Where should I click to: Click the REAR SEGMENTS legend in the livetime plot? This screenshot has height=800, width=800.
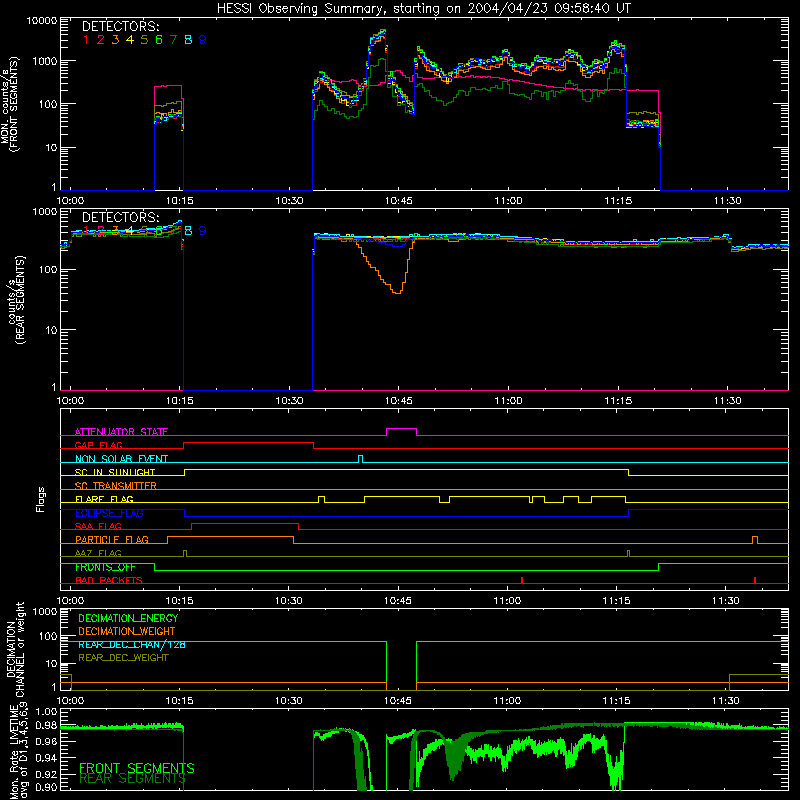(x=132, y=779)
